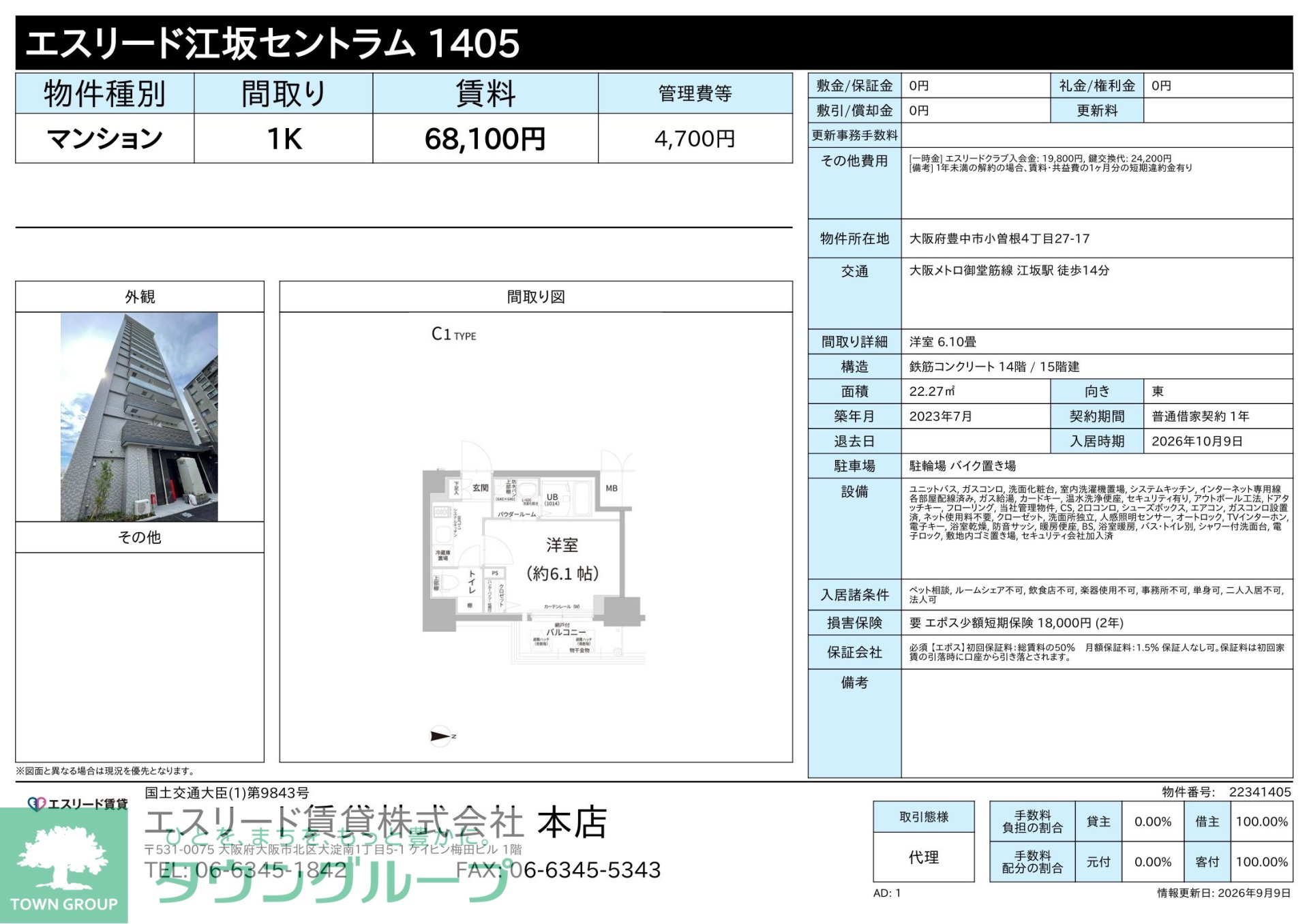Click the property number 22341405
1309x924 pixels.
point(1260,792)
